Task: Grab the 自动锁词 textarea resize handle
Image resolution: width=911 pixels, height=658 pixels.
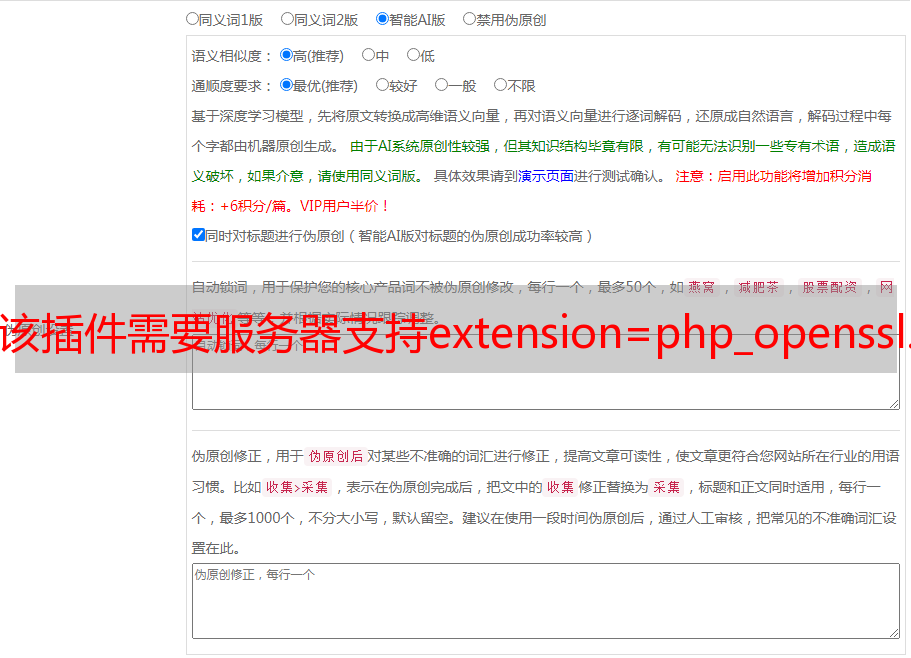Action: (894, 404)
